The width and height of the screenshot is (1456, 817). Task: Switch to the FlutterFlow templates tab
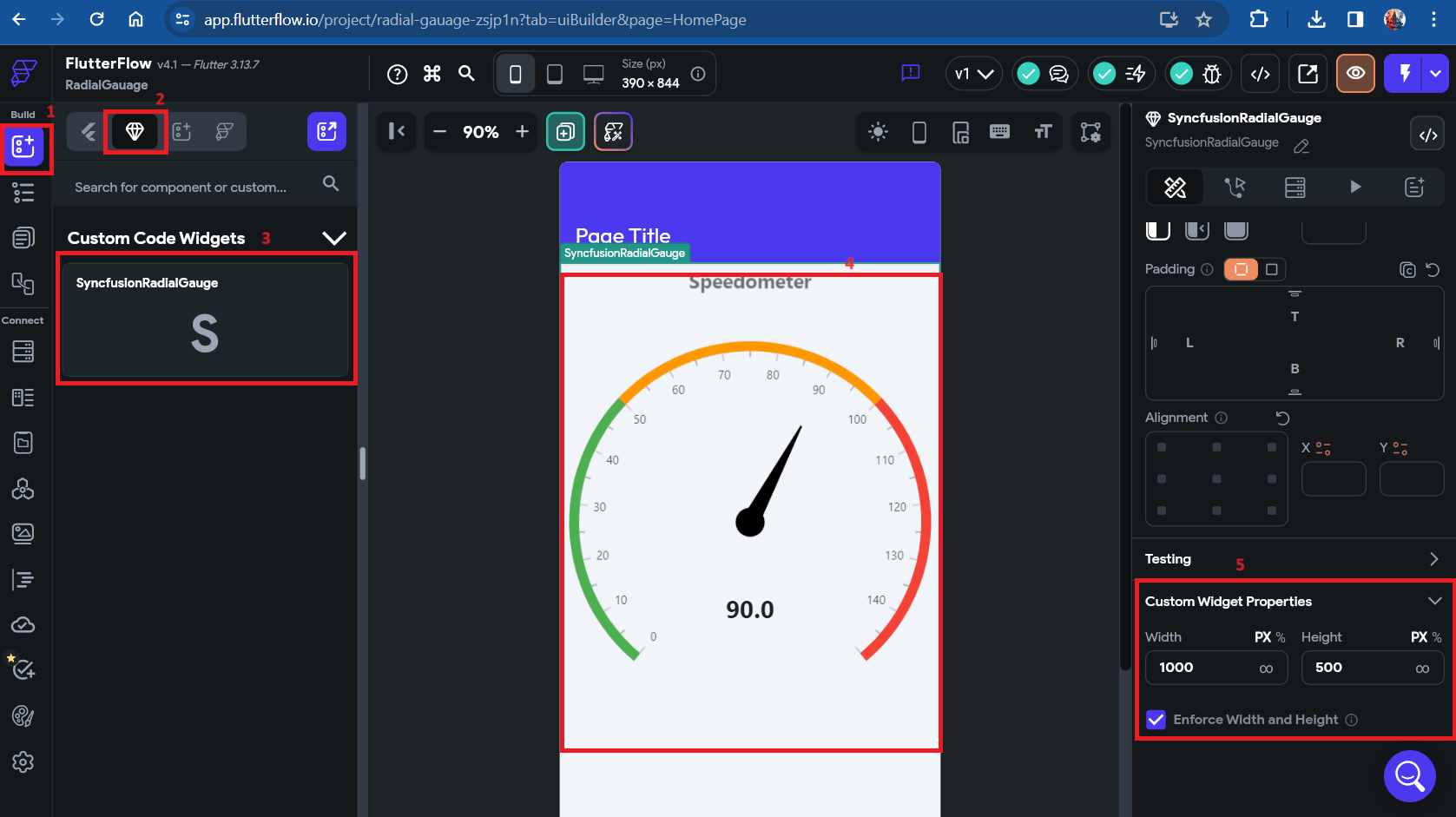224,131
